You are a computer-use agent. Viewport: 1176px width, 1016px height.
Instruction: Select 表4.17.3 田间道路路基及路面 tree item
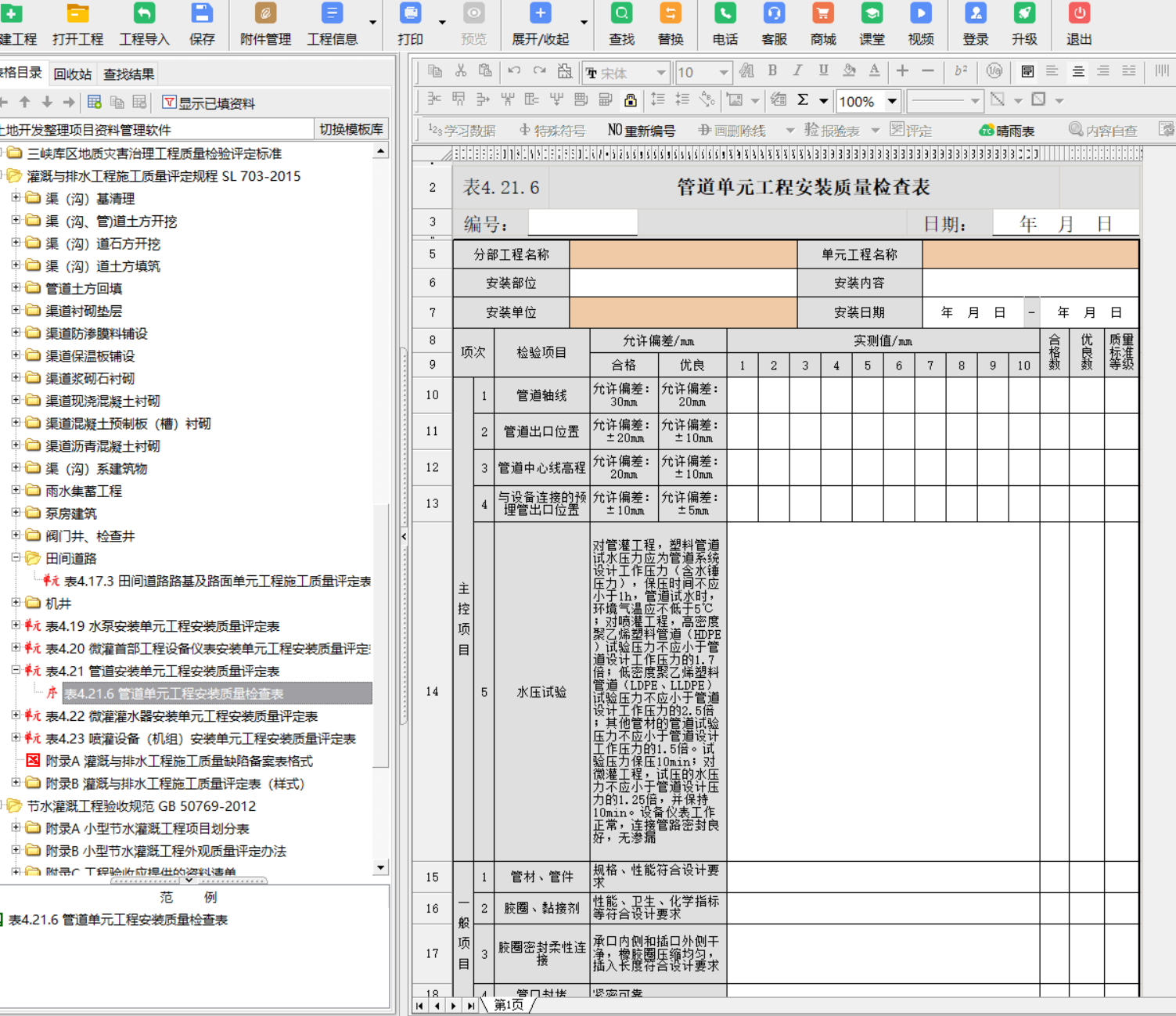tap(218, 581)
